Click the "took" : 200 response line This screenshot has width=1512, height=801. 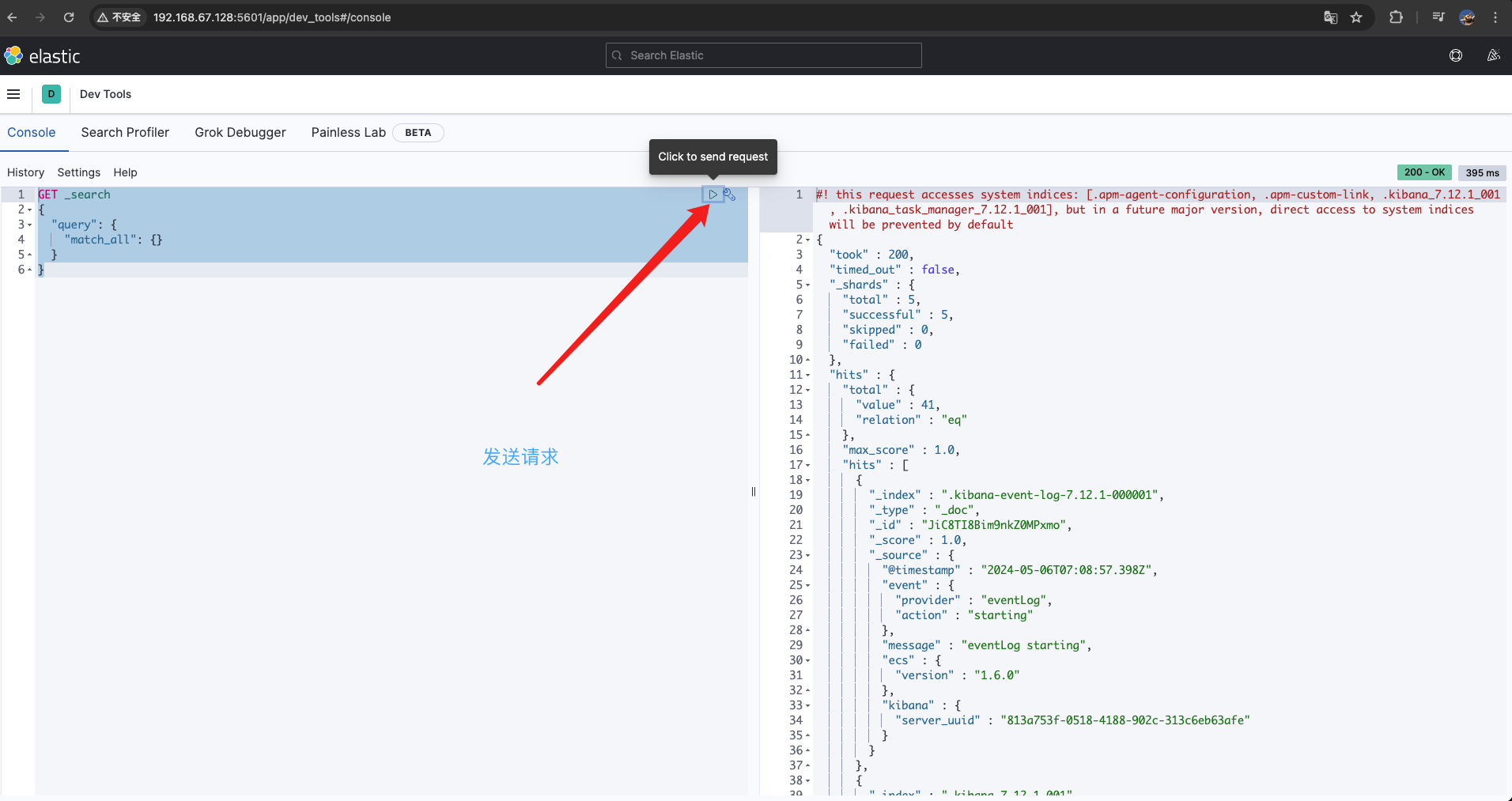pyautogui.click(x=871, y=255)
